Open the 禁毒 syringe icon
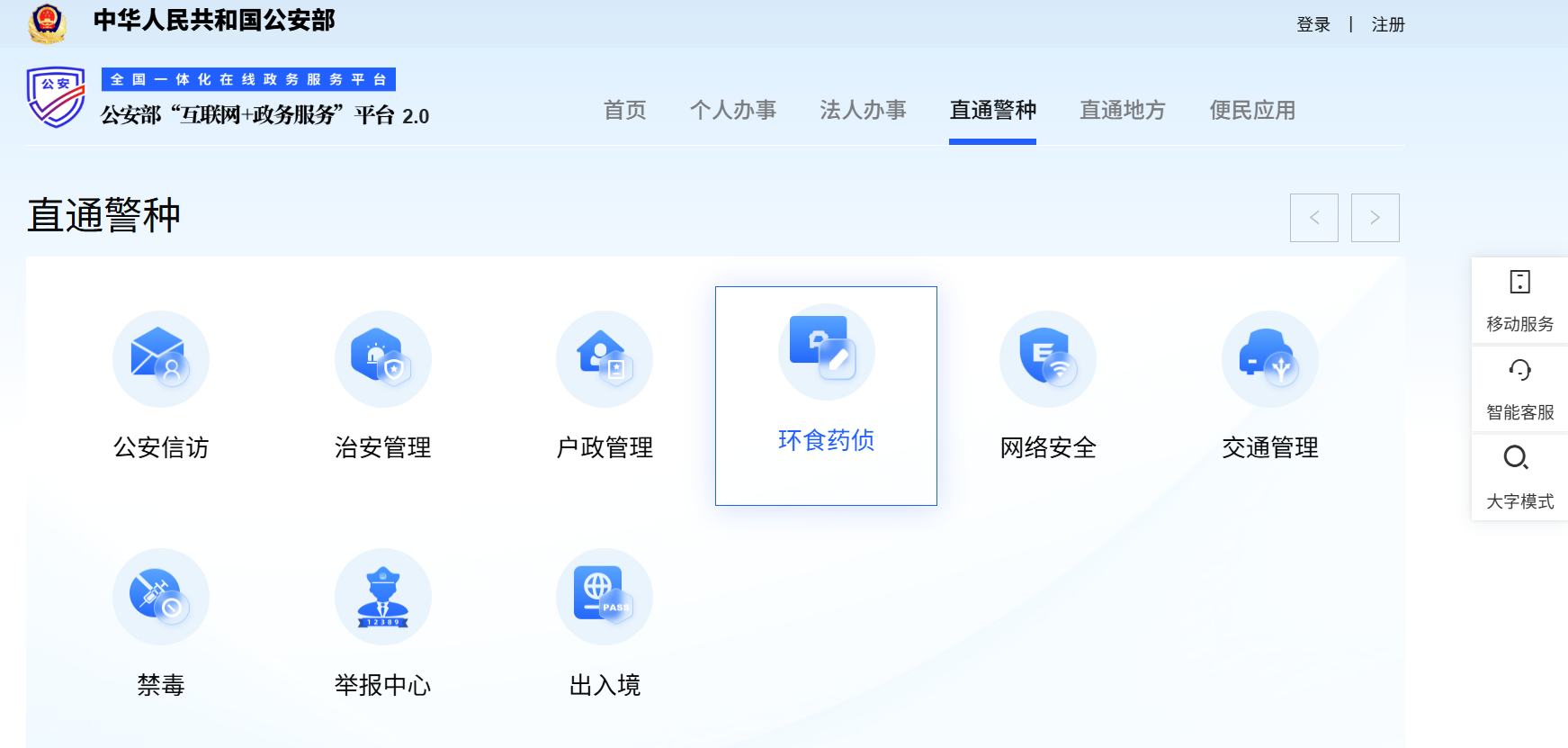Viewport: 1568px width, 748px height. [160, 596]
